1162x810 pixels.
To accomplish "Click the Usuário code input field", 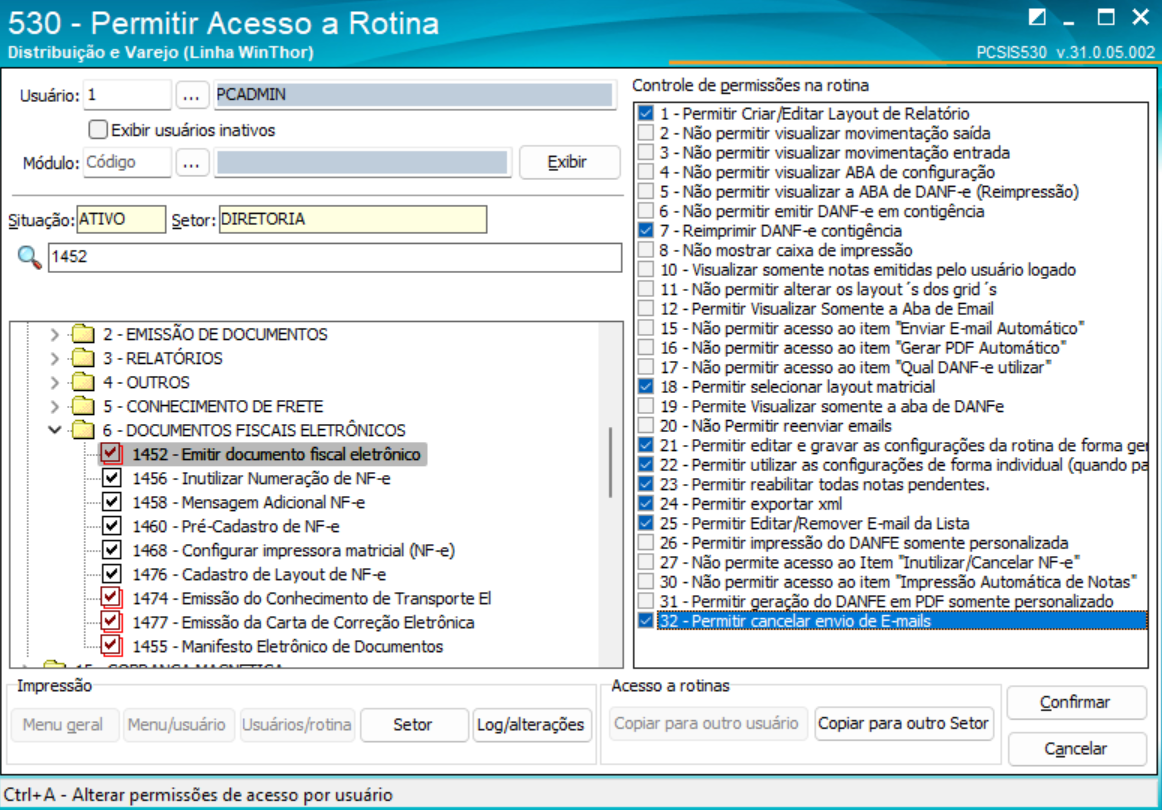I will click(x=127, y=95).
